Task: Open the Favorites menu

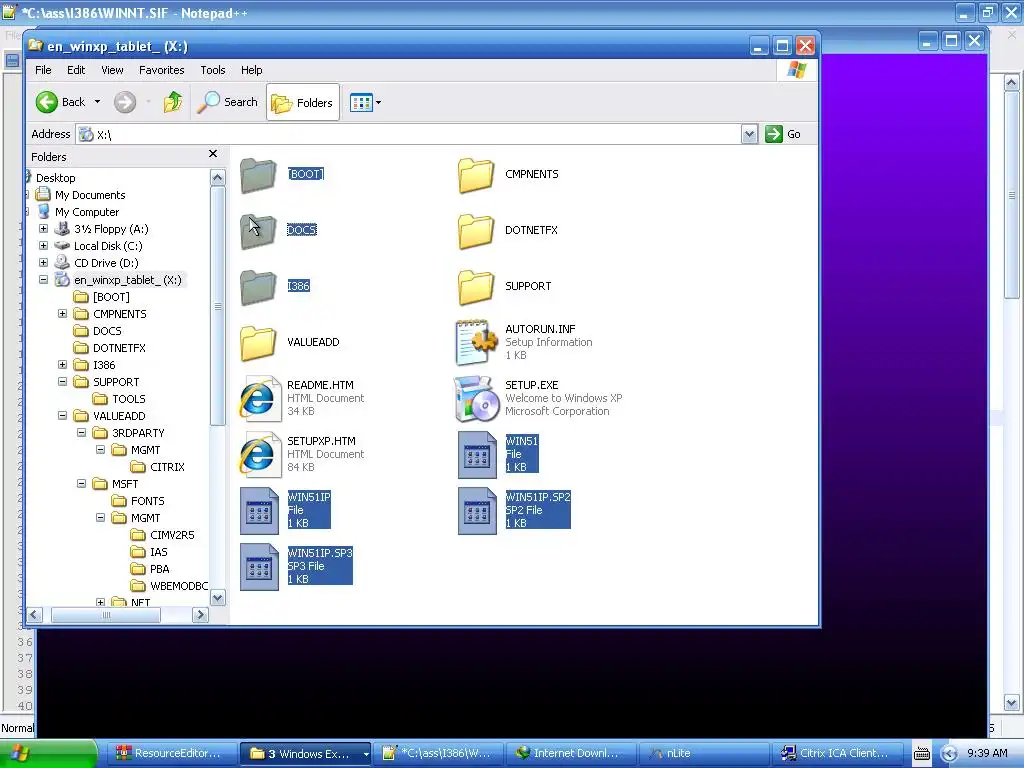Action: [161, 70]
